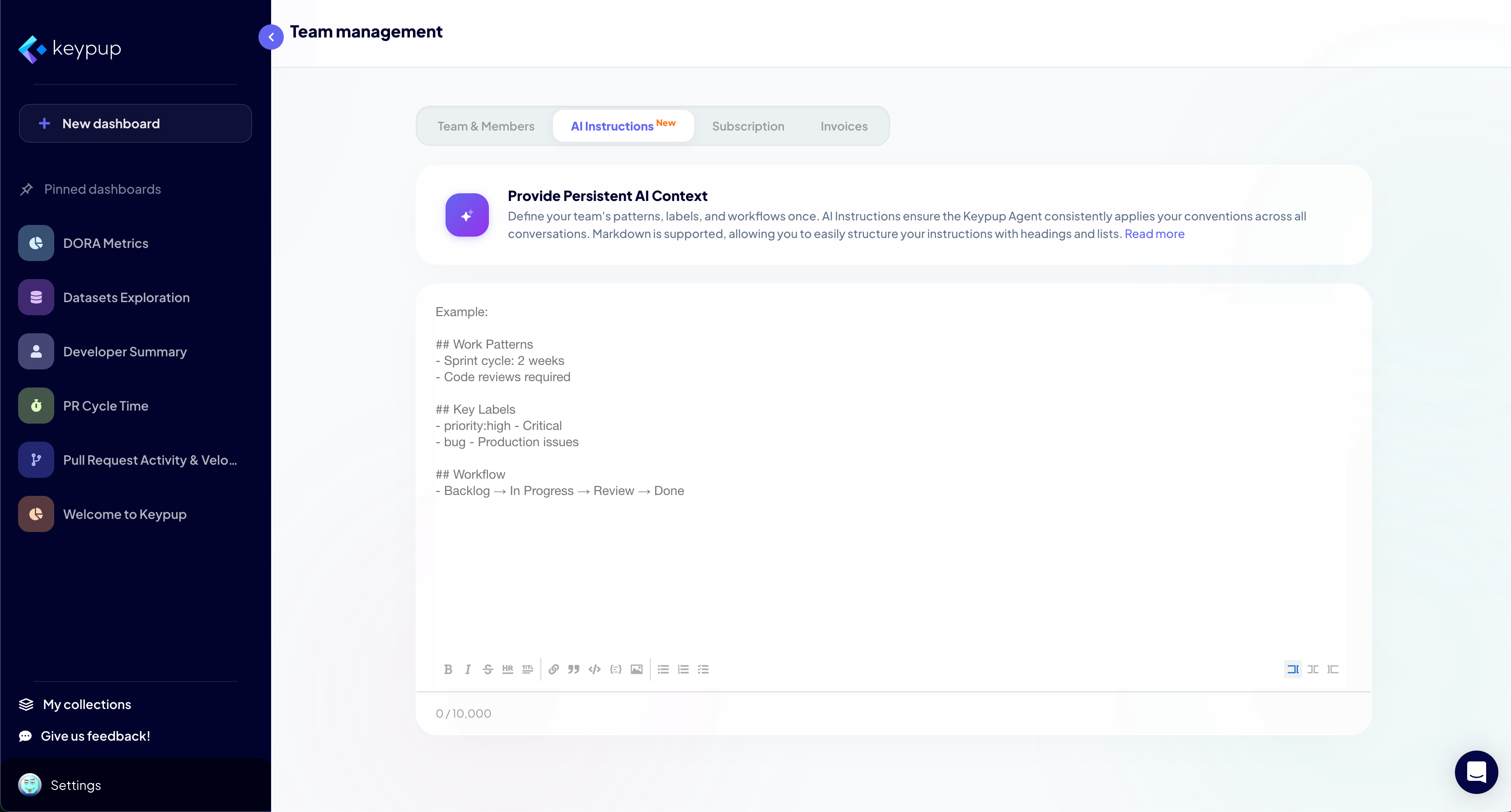Create an ordered numbered list
1511x812 pixels.
[x=683, y=669]
